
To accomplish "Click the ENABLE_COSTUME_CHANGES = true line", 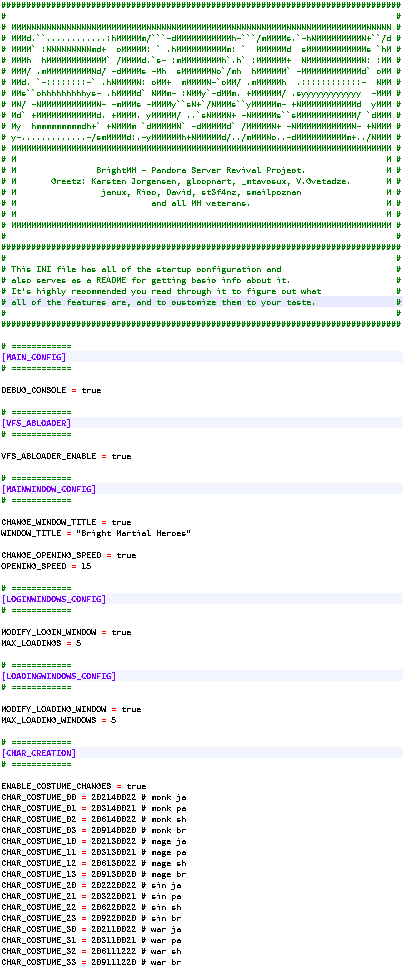I will point(74,787).
